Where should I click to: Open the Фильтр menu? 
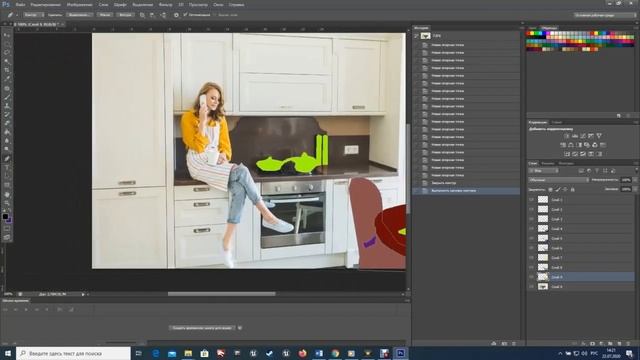(x=165, y=4)
